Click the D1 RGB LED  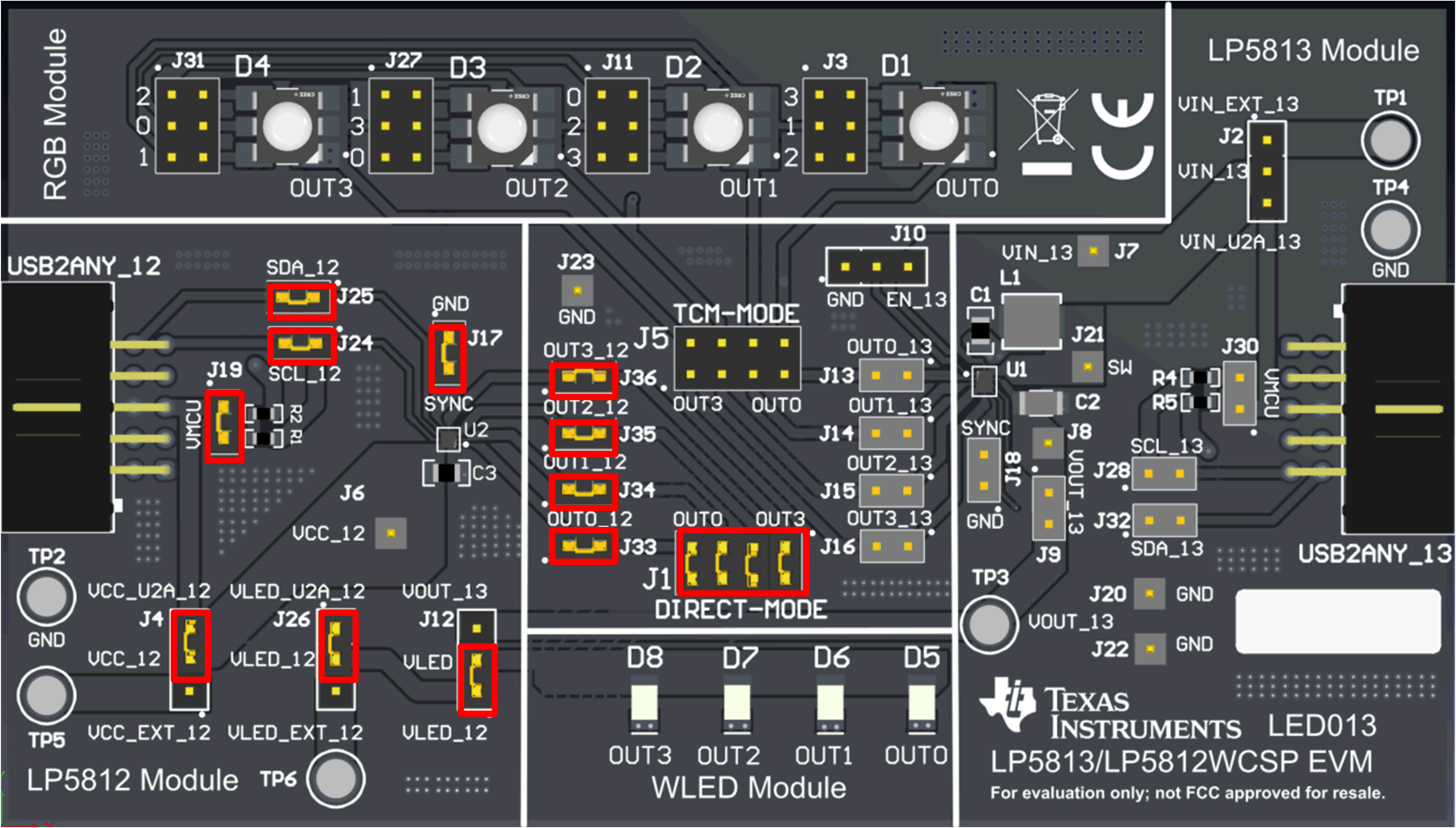tap(934, 126)
